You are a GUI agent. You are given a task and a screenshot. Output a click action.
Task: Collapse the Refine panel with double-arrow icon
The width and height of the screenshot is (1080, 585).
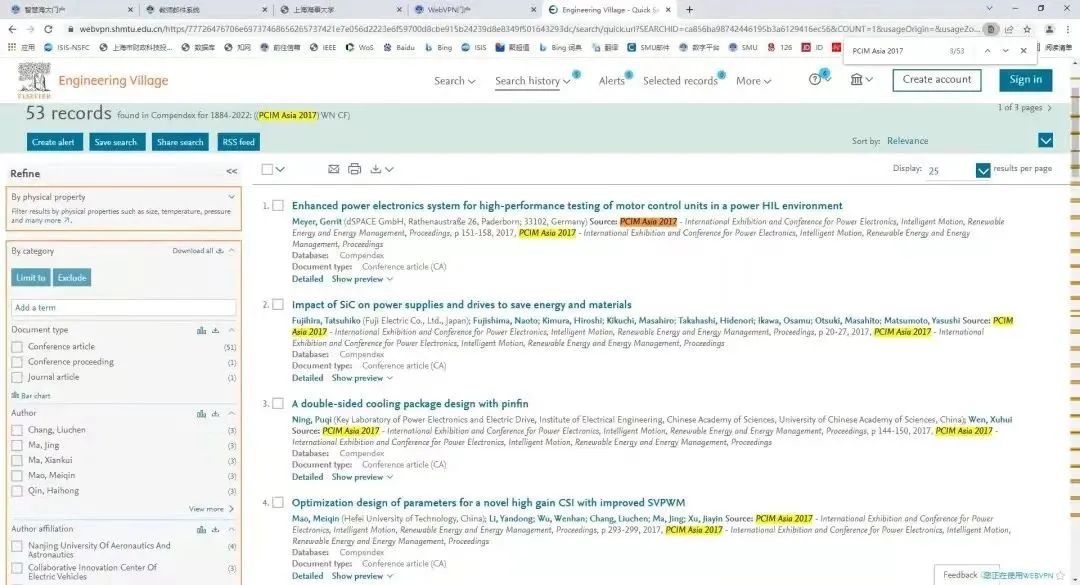[232, 172]
